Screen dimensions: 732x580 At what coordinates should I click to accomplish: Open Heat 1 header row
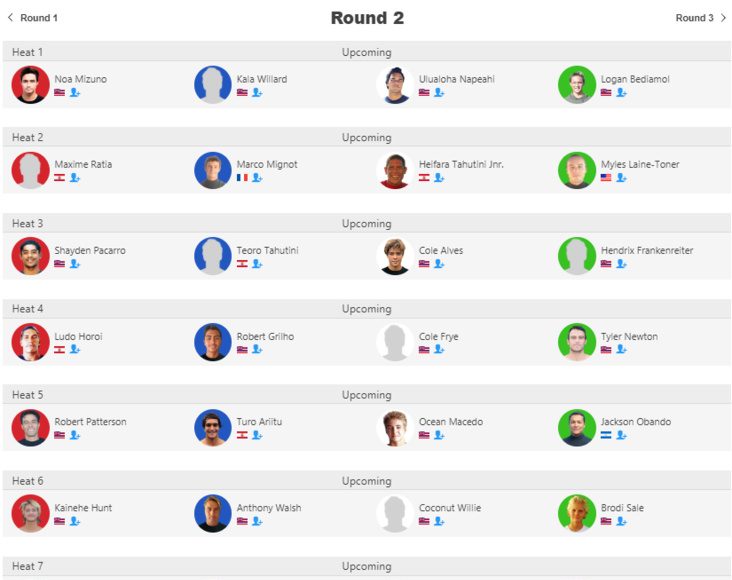[366, 52]
